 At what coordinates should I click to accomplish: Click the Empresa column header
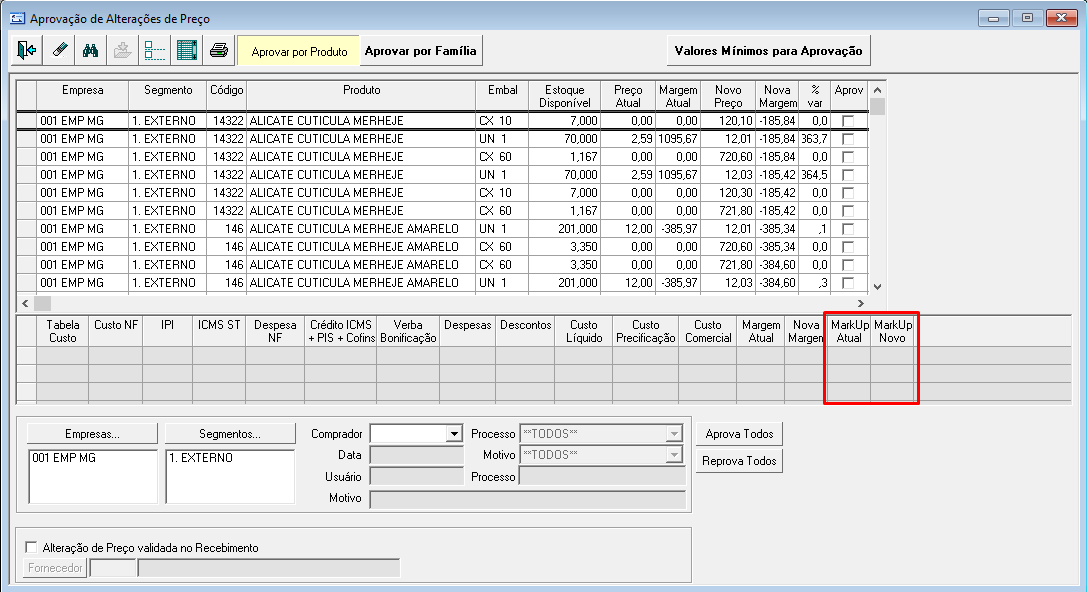[x=82, y=96]
